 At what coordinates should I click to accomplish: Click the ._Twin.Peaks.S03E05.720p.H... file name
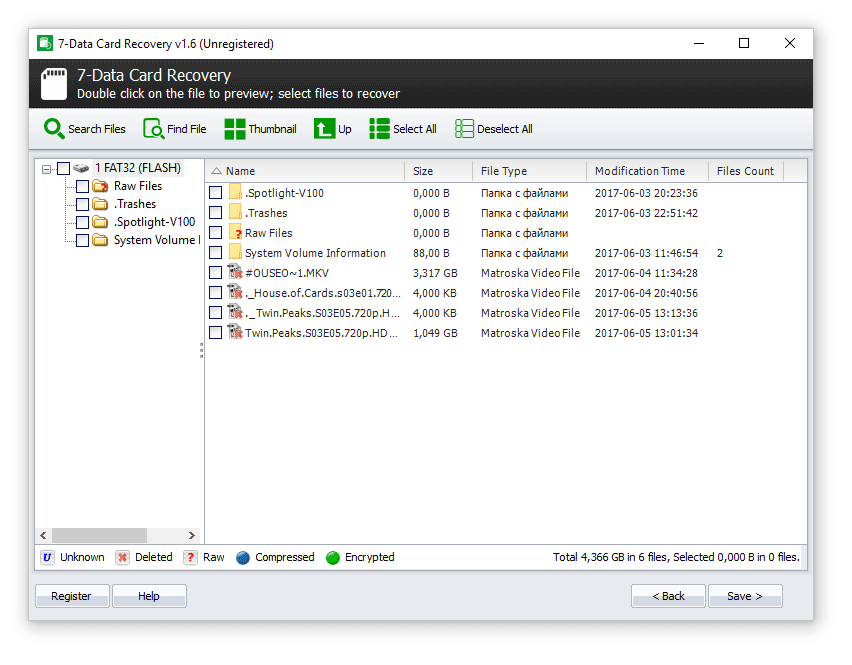322,313
